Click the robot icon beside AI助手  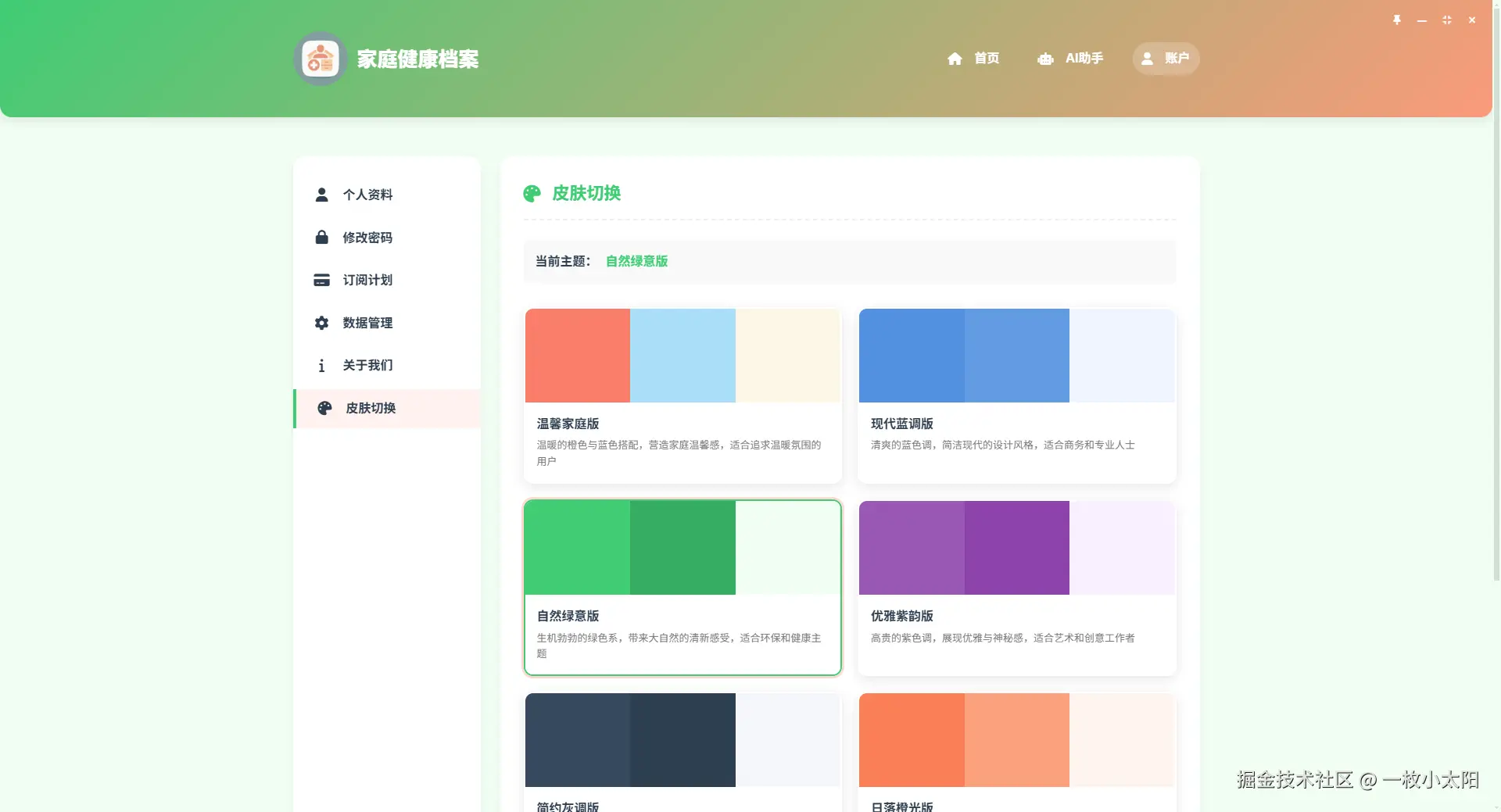tap(1045, 58)
